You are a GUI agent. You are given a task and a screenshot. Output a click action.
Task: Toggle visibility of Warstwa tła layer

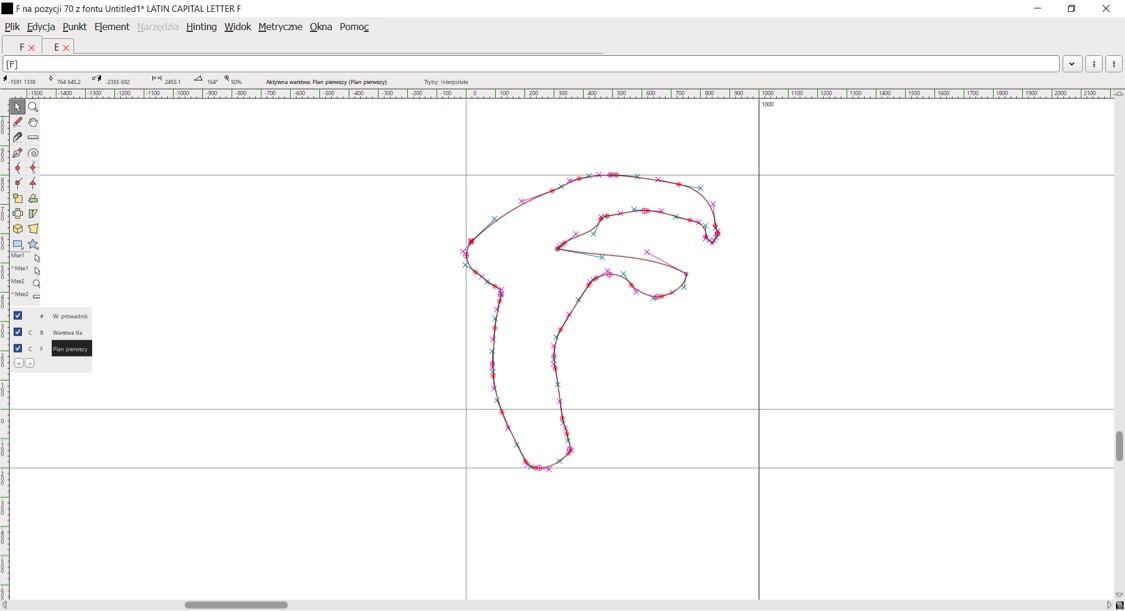point(18,332)
